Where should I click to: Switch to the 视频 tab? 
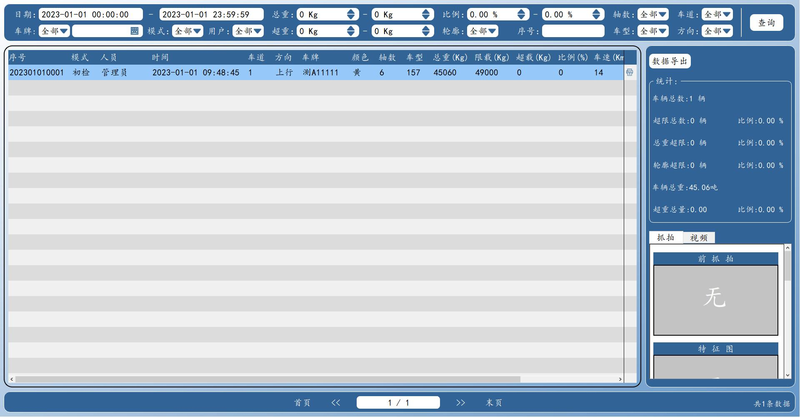coord(699,238)
